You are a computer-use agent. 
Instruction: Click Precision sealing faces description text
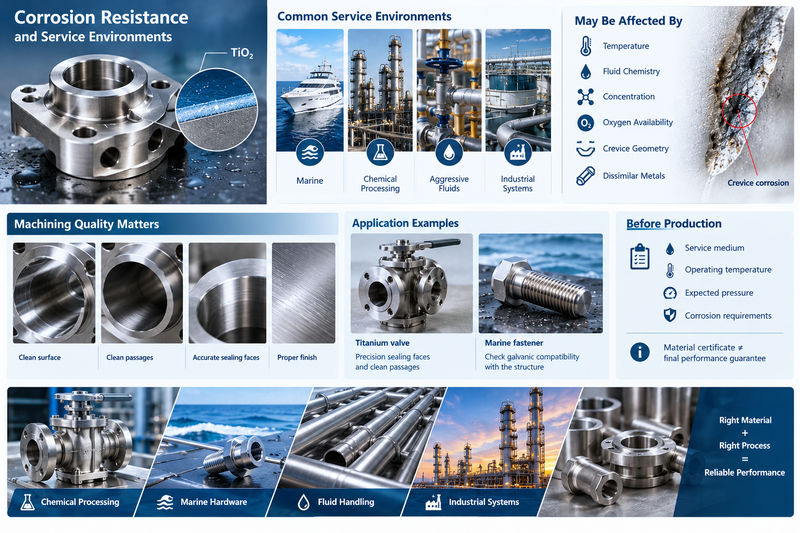pyautogui.click(x=392, y=362)
